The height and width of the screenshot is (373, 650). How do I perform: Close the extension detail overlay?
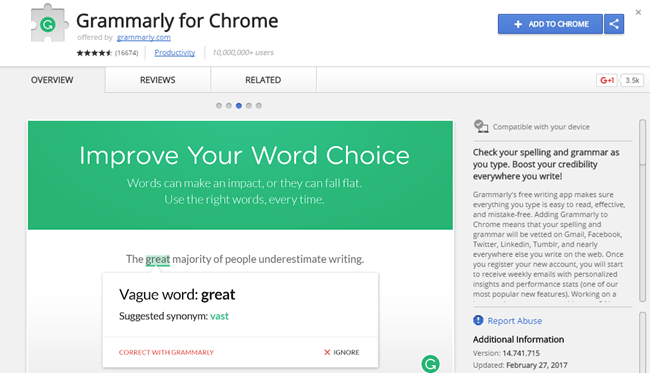(x=638, y=12)
